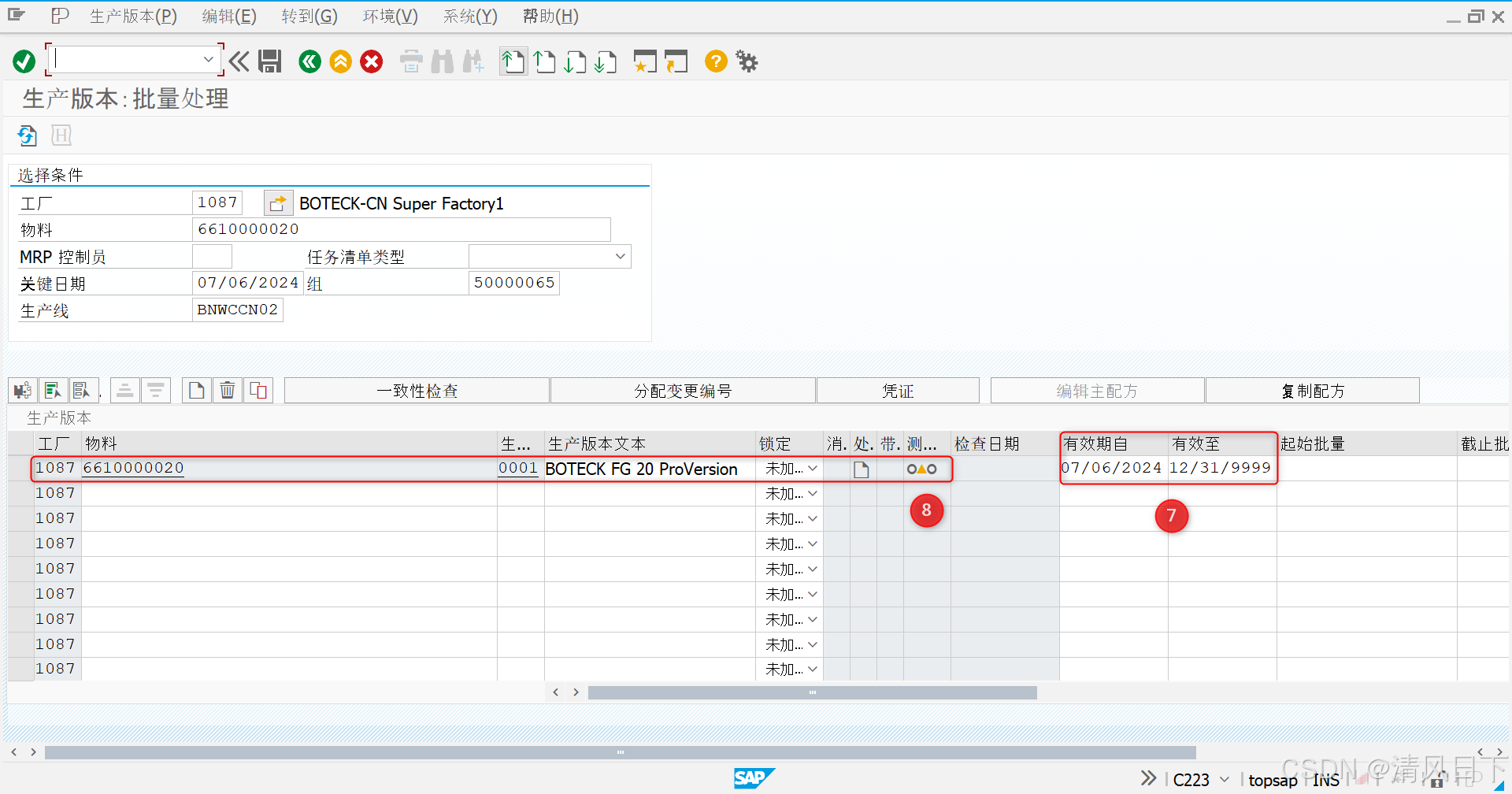Click the 复制配方 button
Viewport: 1512px width, 794px height.
pos(1312,391)
